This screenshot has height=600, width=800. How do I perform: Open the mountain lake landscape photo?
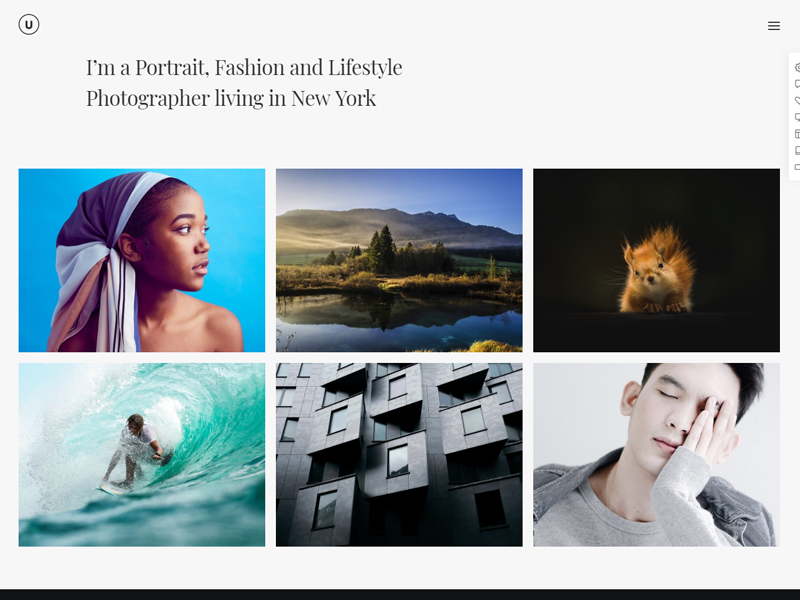399,260
